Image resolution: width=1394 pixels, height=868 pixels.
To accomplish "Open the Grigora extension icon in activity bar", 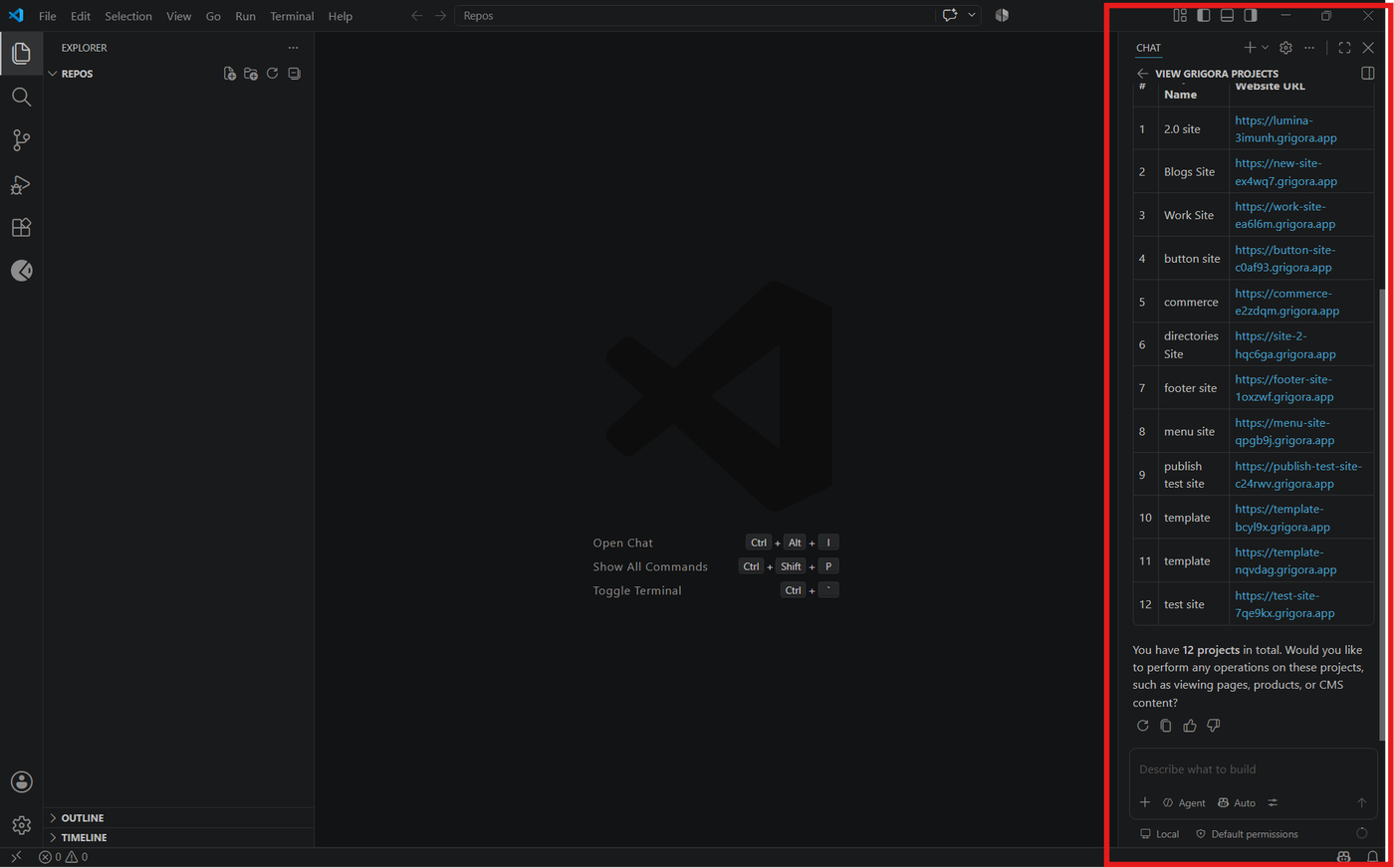I will tap(21, 271).
